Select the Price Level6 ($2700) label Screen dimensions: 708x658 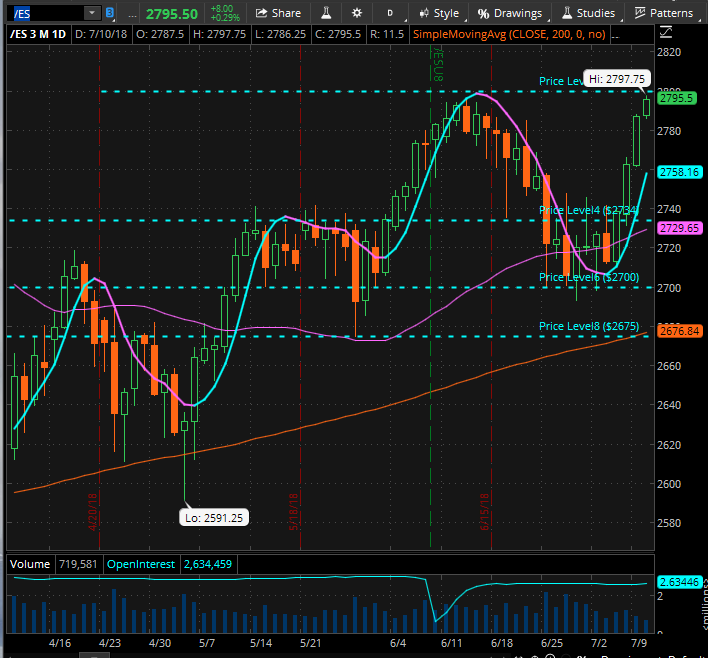click(x=589, y=277)
